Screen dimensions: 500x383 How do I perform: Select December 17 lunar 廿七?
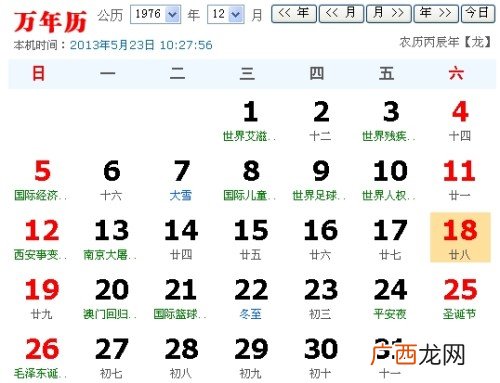[x=390, y=239]
